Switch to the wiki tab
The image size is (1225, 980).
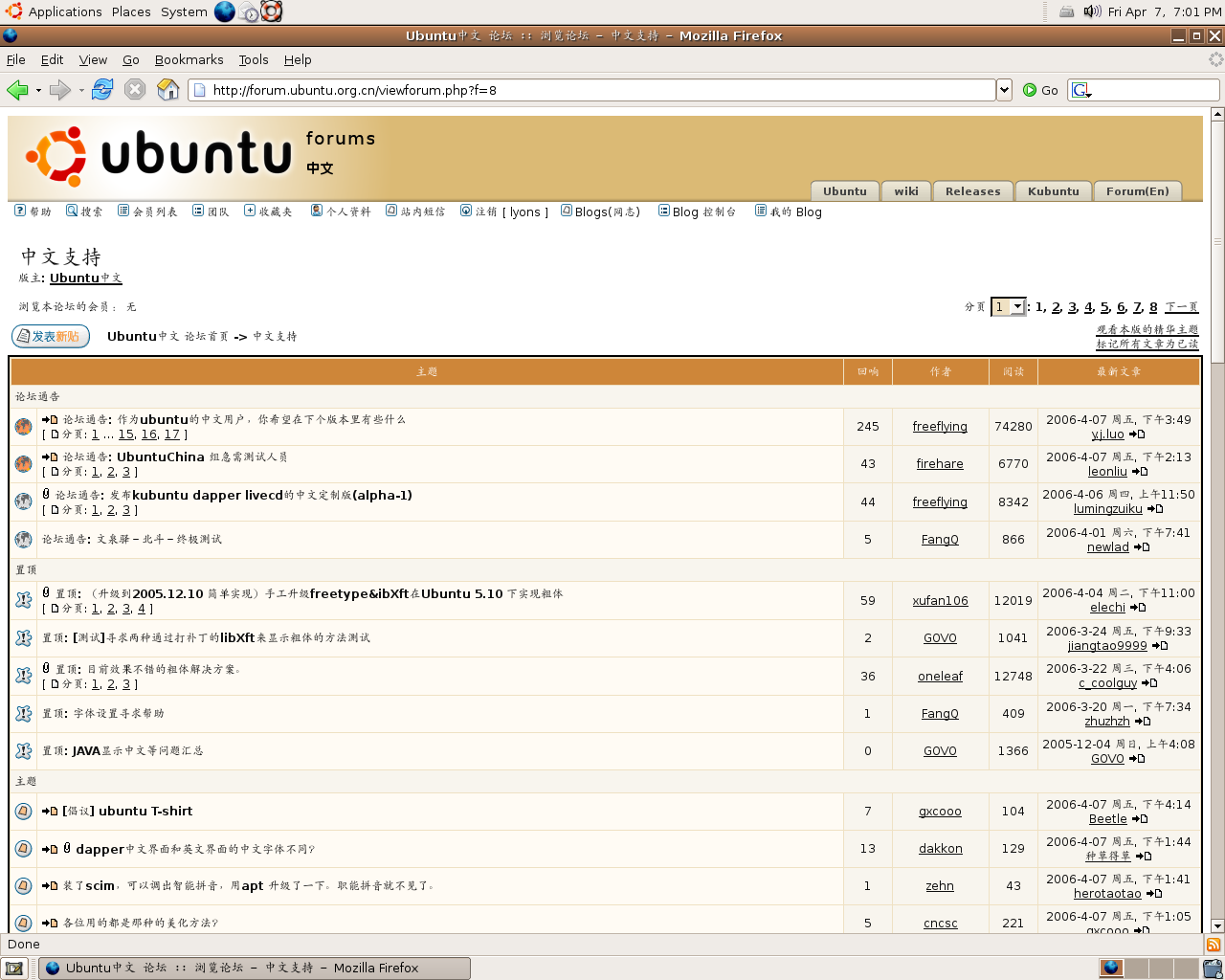tap(905, 190)
